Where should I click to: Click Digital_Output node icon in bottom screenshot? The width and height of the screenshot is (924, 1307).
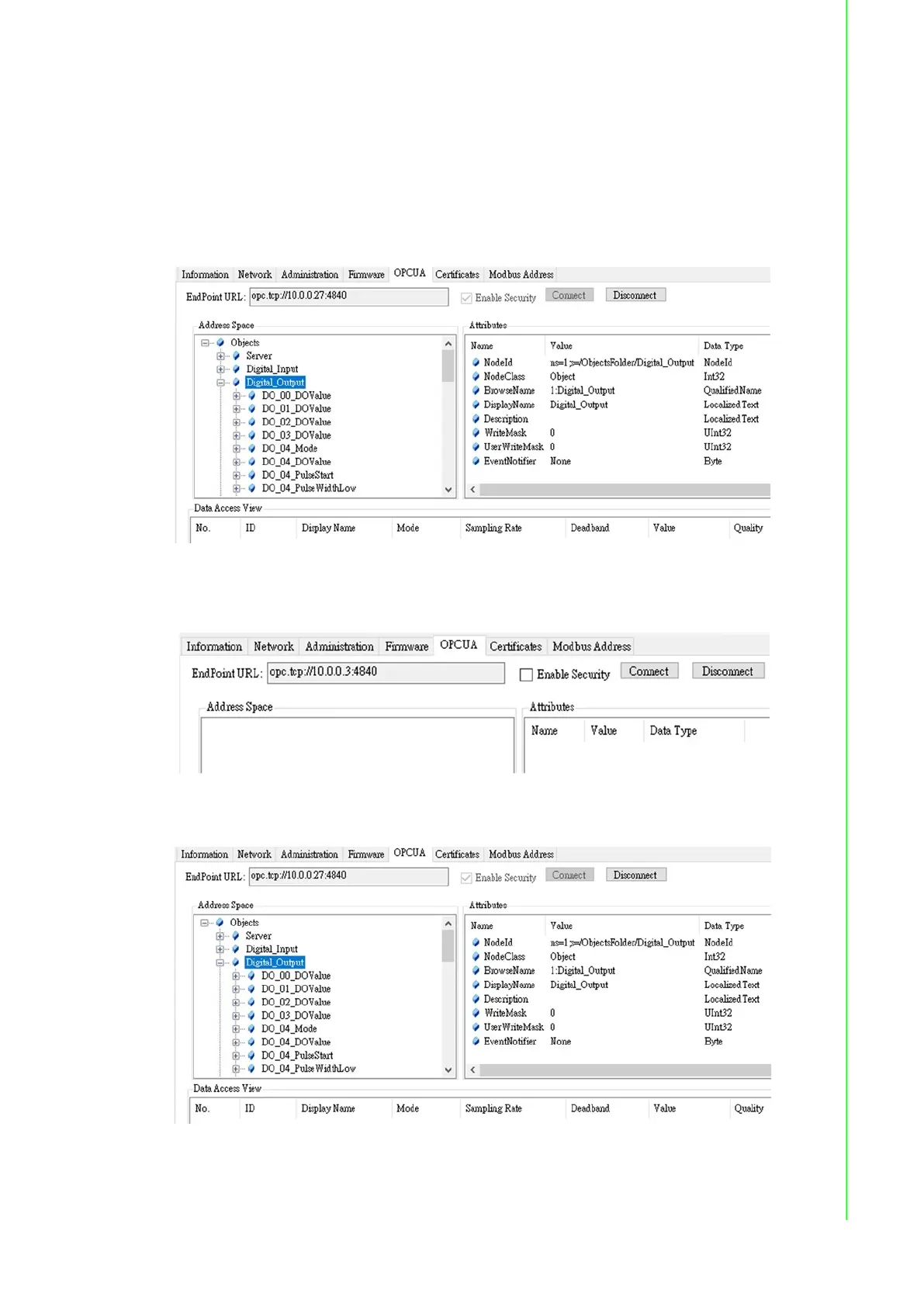pos(235,962)
